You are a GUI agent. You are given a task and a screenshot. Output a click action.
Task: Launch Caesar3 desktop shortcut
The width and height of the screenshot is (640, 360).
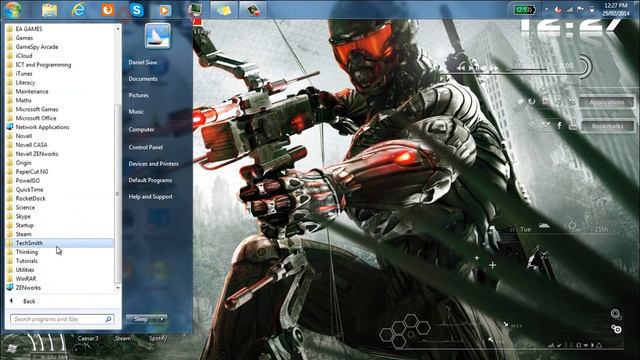(88, 338)
